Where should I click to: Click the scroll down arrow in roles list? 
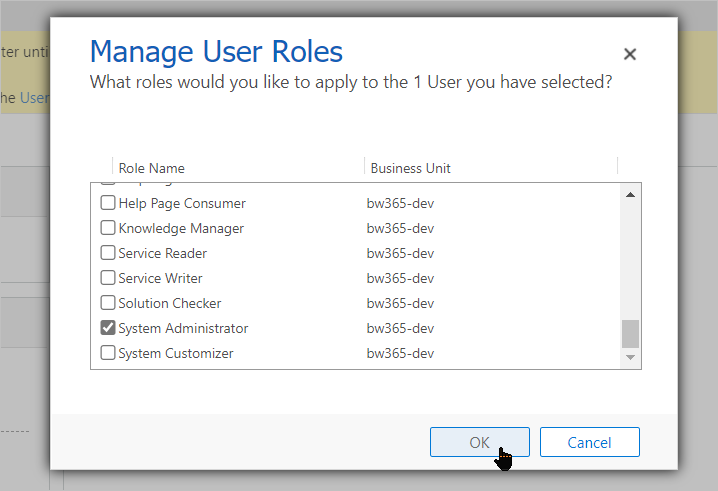pos(630,357)
